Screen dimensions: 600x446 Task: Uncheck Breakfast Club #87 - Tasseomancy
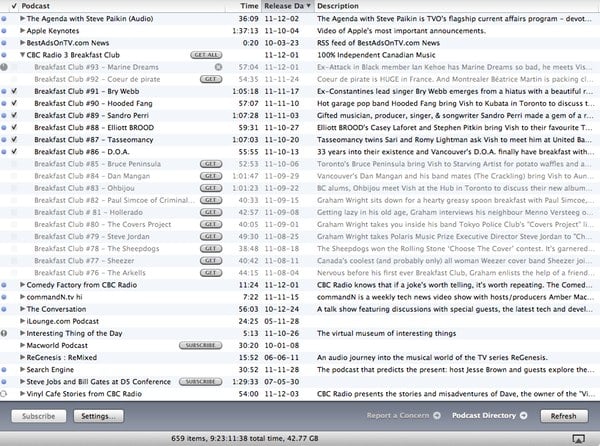click(14, 140)
